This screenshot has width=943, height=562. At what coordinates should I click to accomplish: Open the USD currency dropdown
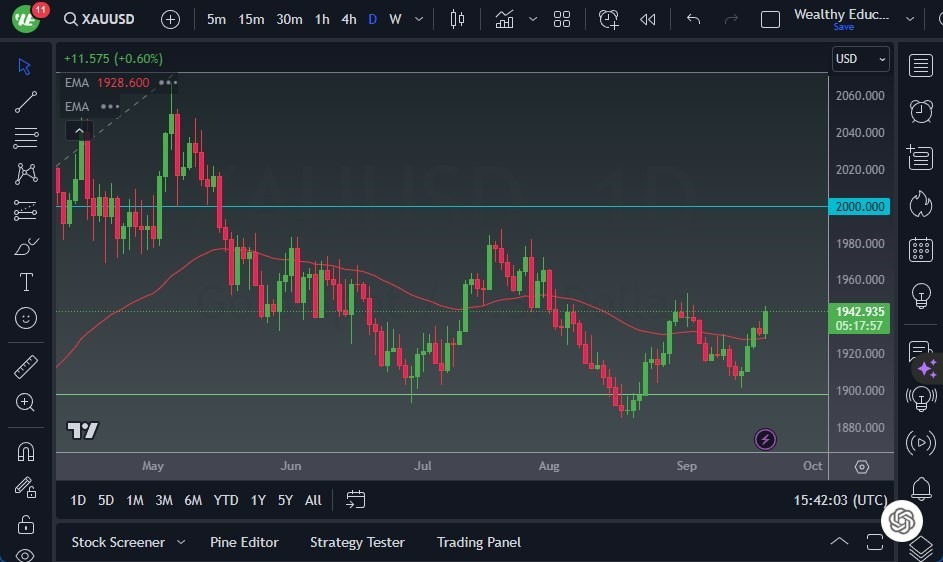[860, 59]
